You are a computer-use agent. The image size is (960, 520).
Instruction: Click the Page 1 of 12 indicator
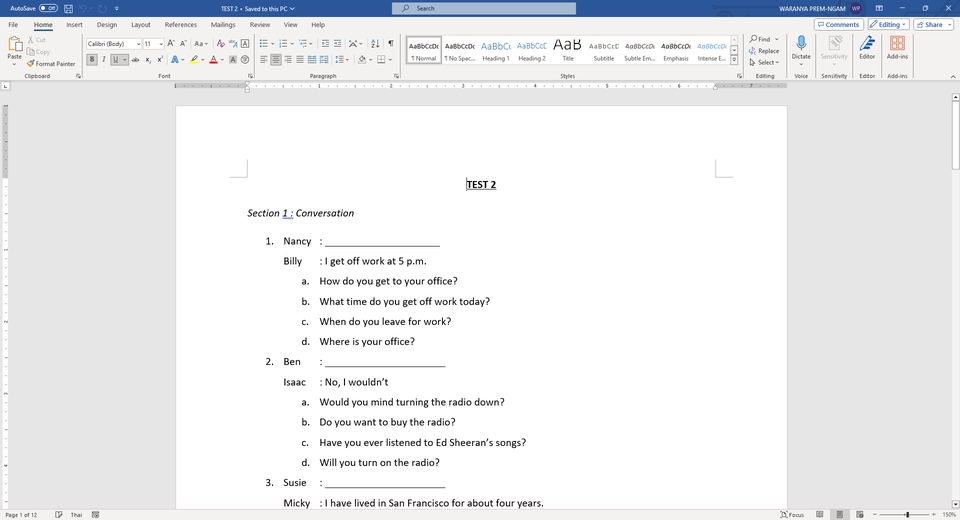pos(21,514)
